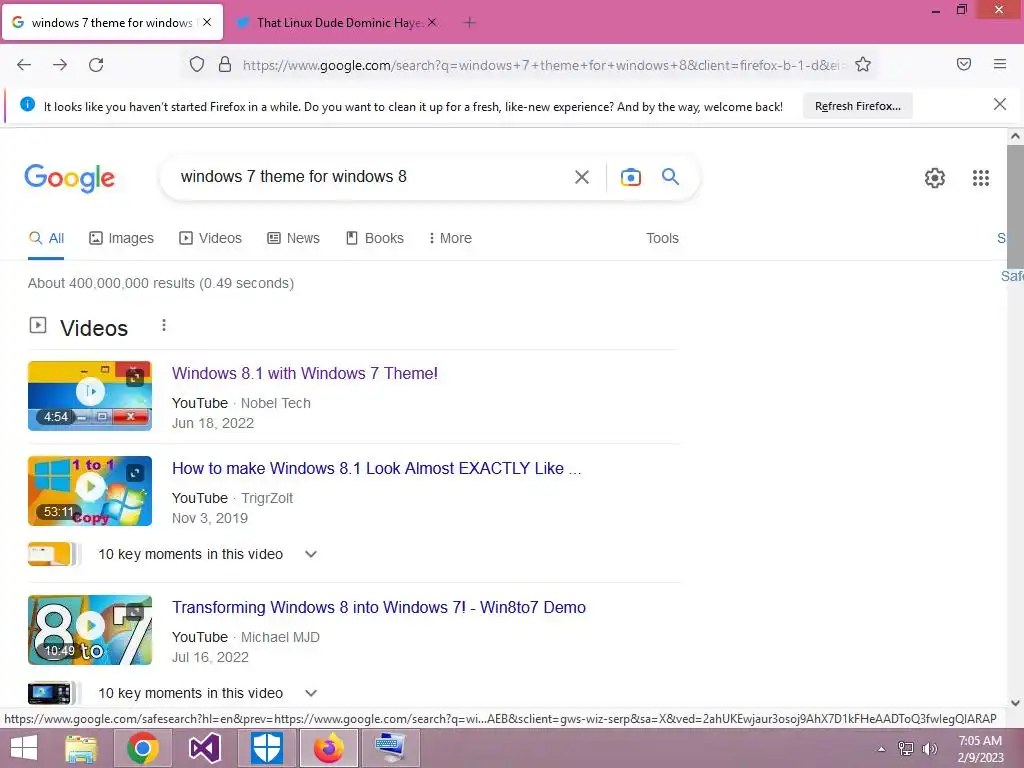Open a new browser tab

coord(469,23)
